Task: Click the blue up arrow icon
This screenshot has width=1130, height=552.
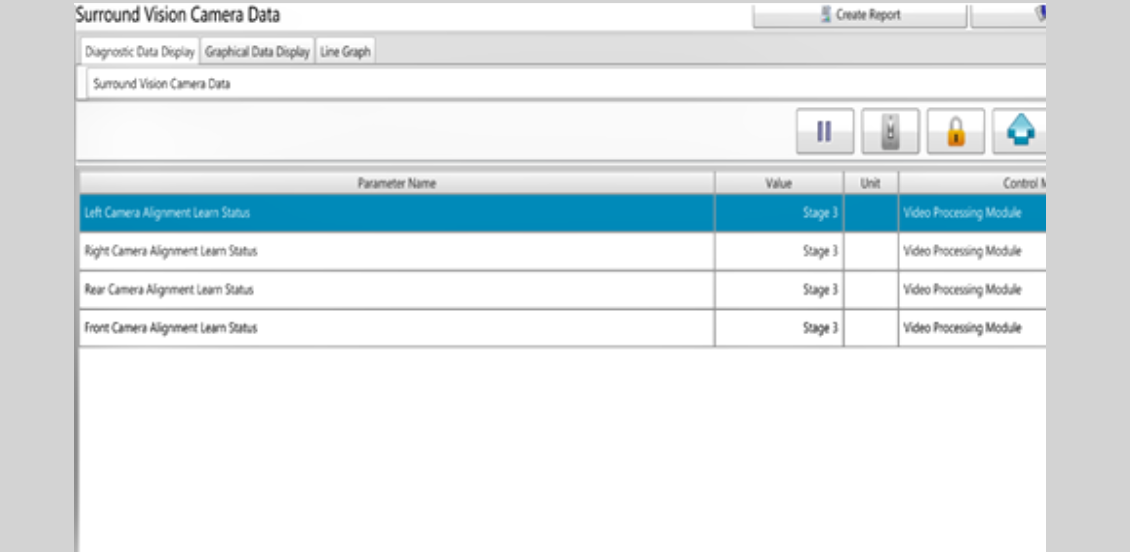Action: [x=1019, y=132]
